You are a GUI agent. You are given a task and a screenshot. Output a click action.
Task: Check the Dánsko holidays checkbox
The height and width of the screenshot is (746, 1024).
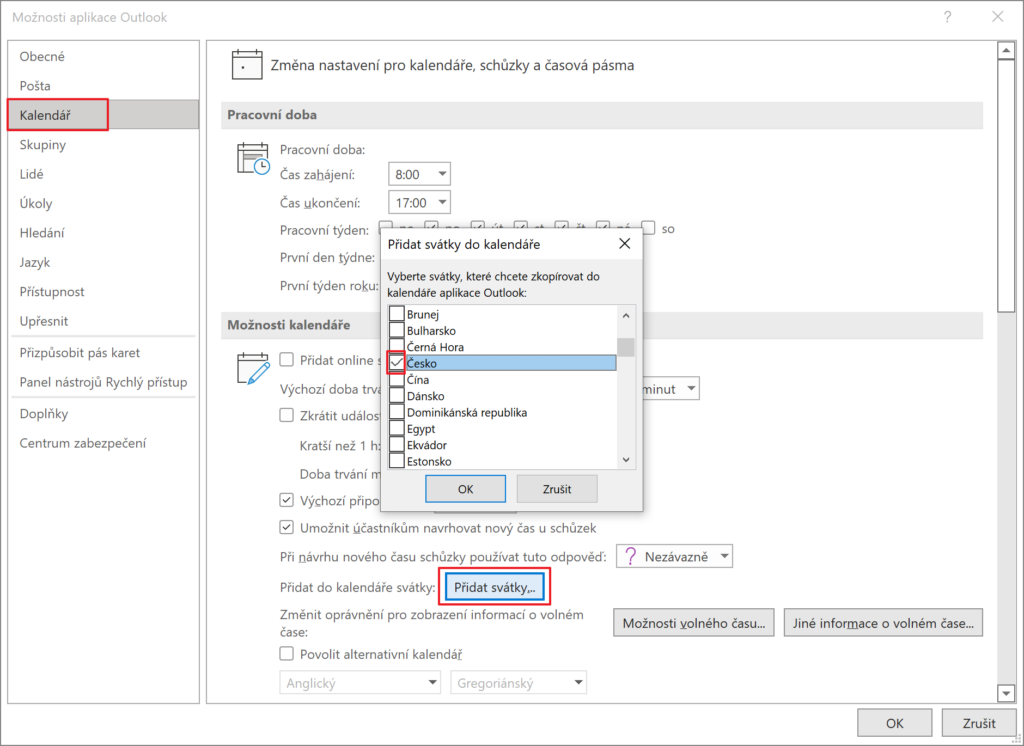coord(396,396)
